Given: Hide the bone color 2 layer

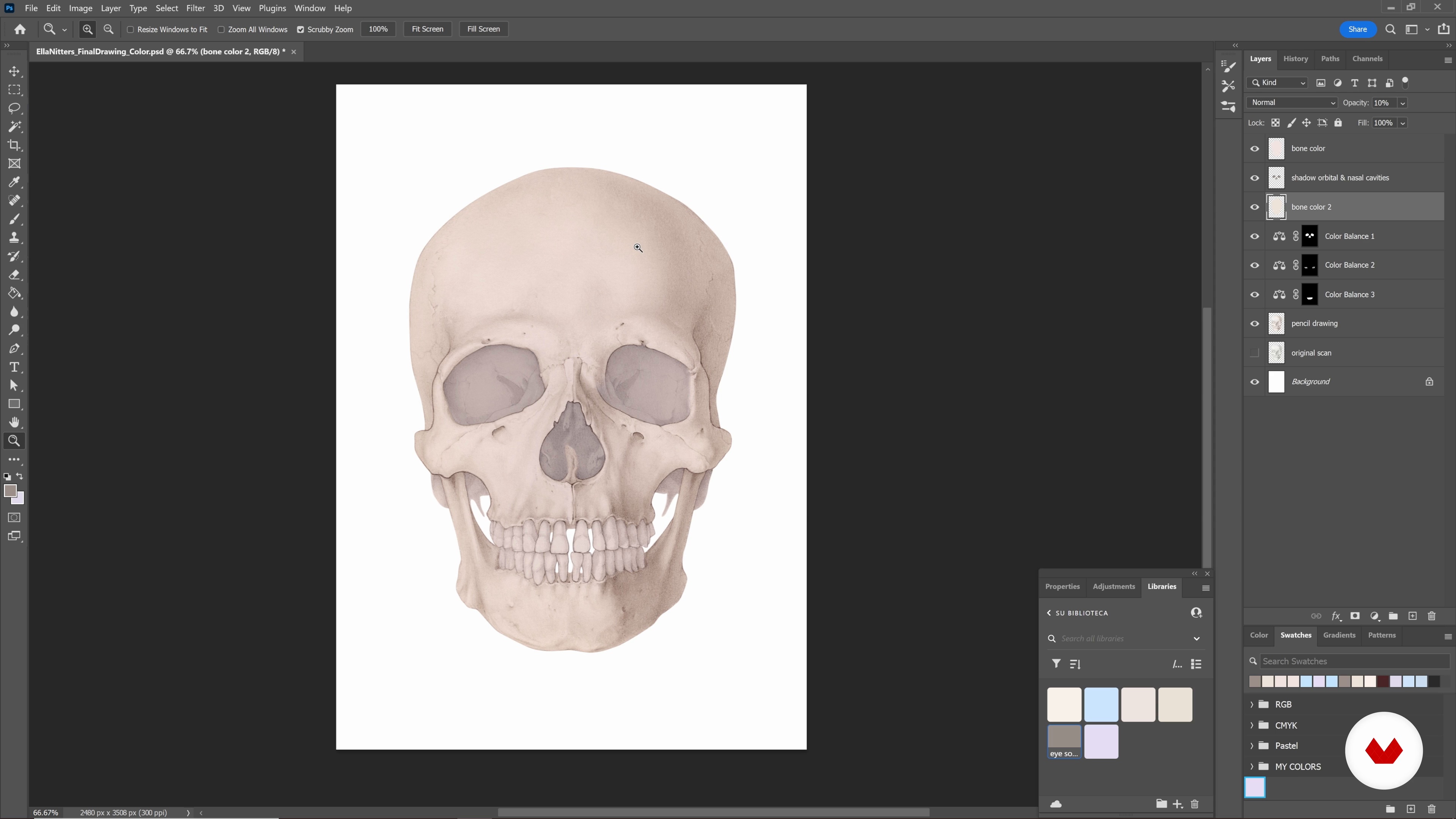Looking at the screenshot, I should coord(1255,207).
